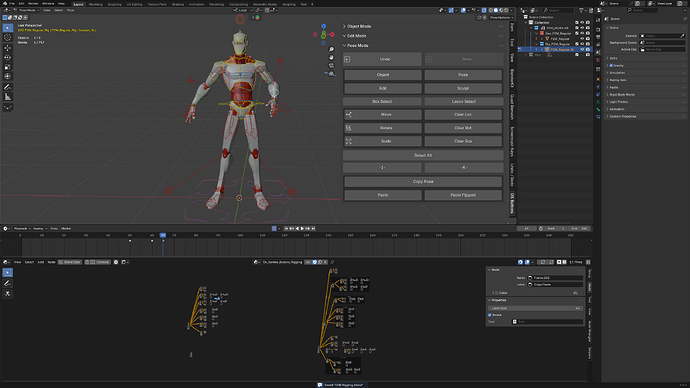Screen dimensions: 690x388
Task: Select the Scale tool in viewport toolbar
Action: click(7, 67)
